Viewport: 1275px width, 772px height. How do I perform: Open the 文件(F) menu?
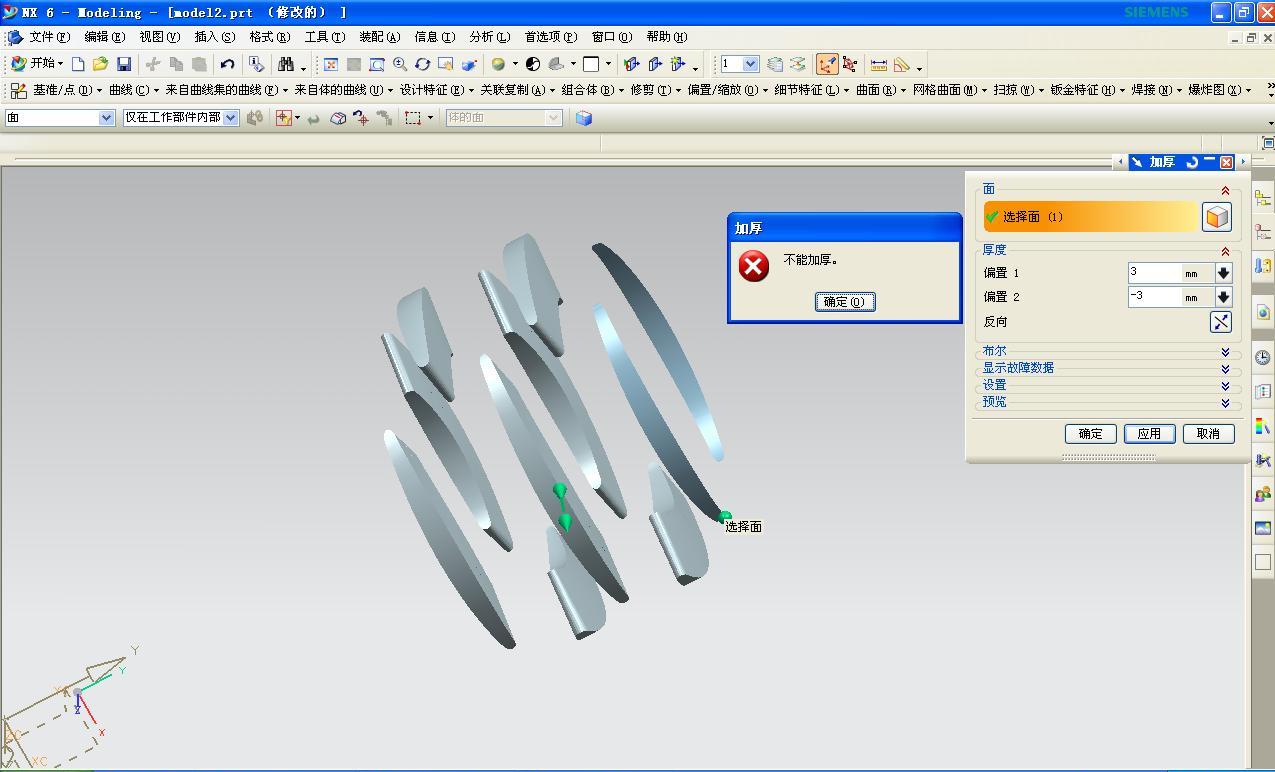(49, 37)
